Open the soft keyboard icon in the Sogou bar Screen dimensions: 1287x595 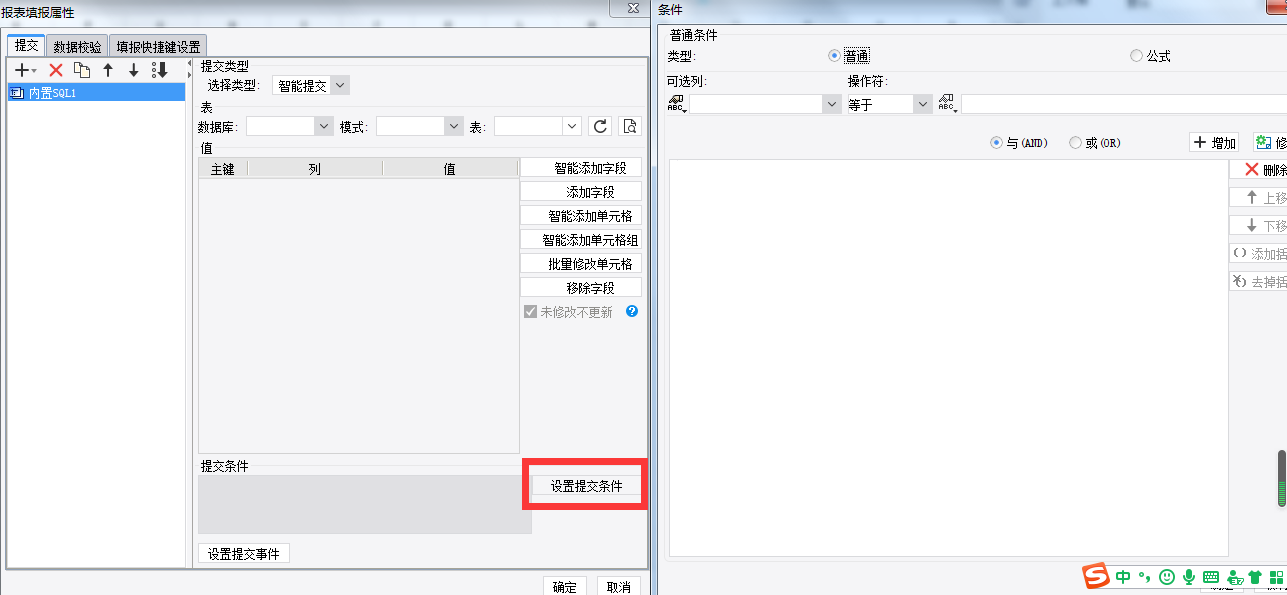[x=1211, y=577]
